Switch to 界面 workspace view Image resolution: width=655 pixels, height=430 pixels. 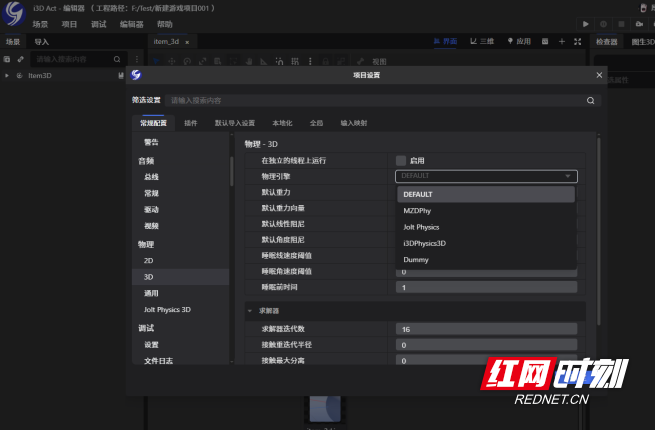tap(445, 41)
